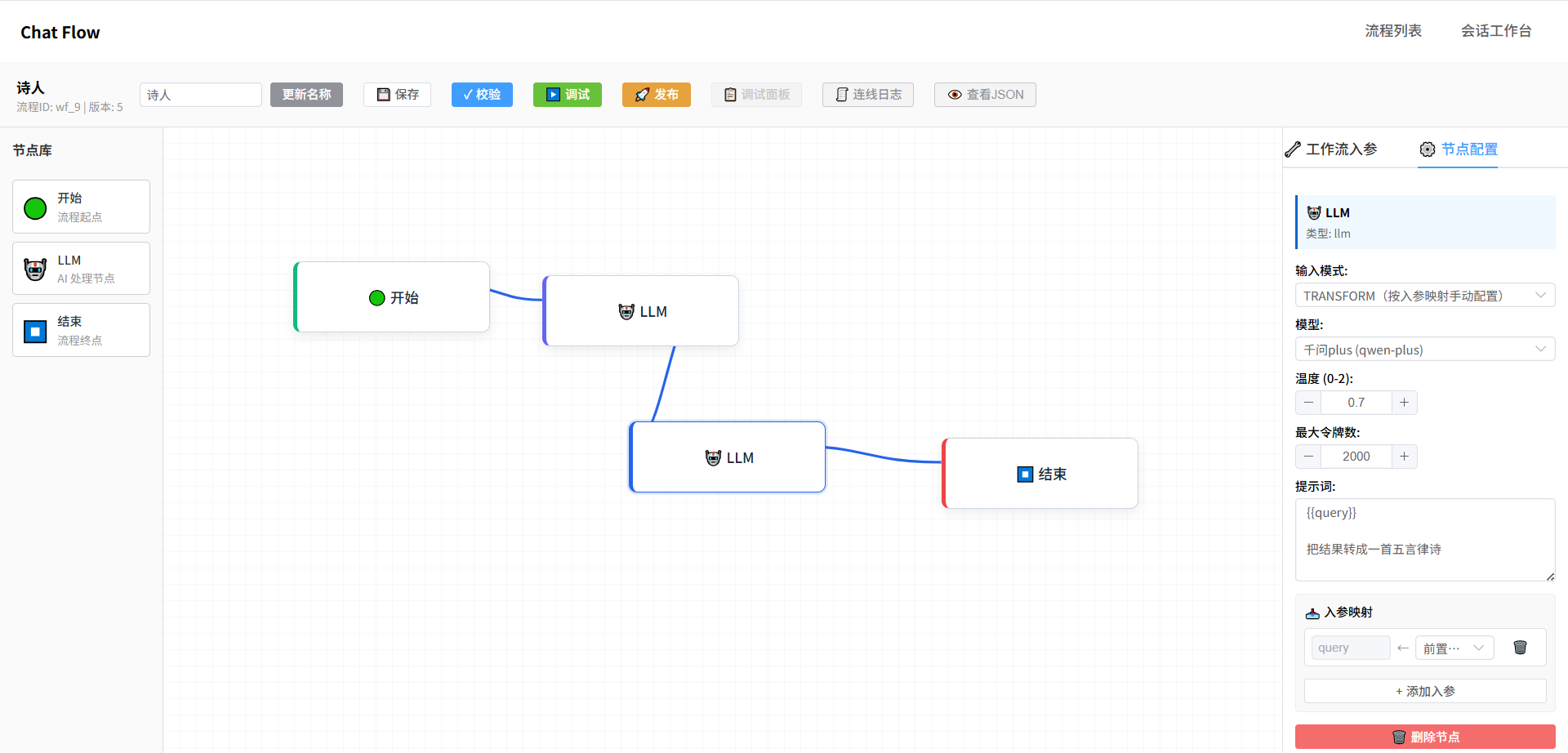This screenshot has height=753, width=1568.
Task: Click the checkmark icon on 校验 button
Action: tap(468, 95)
